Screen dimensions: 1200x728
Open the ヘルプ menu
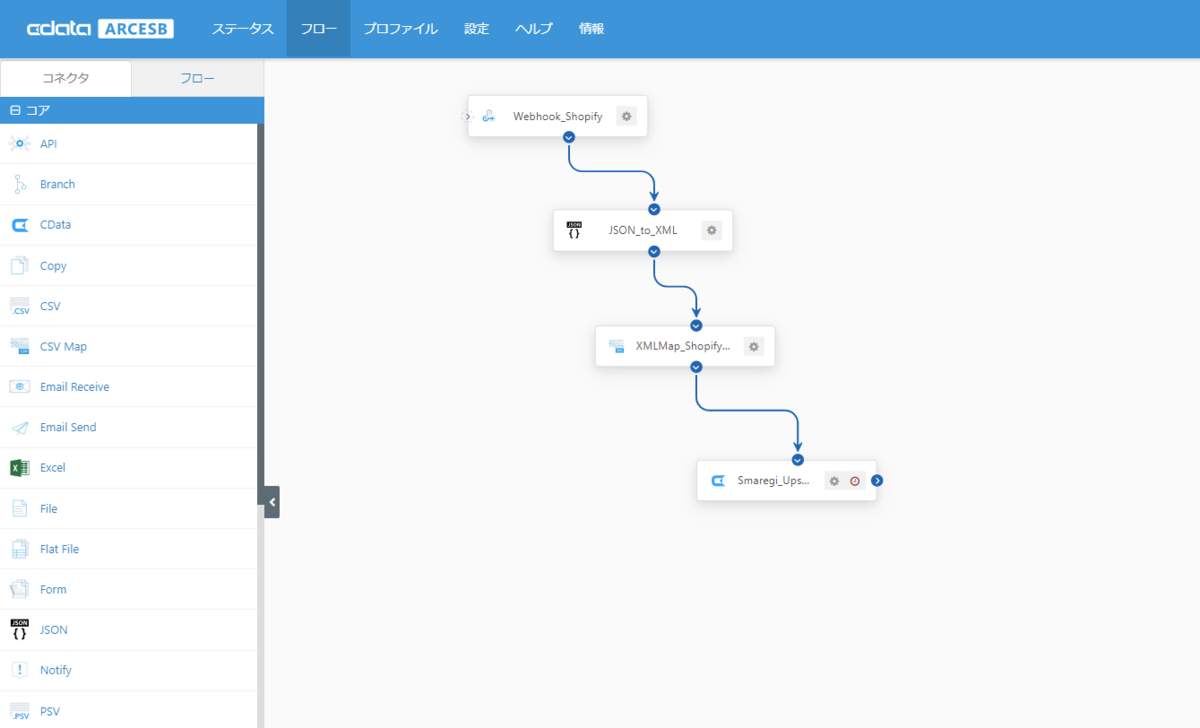pos(534,28)
